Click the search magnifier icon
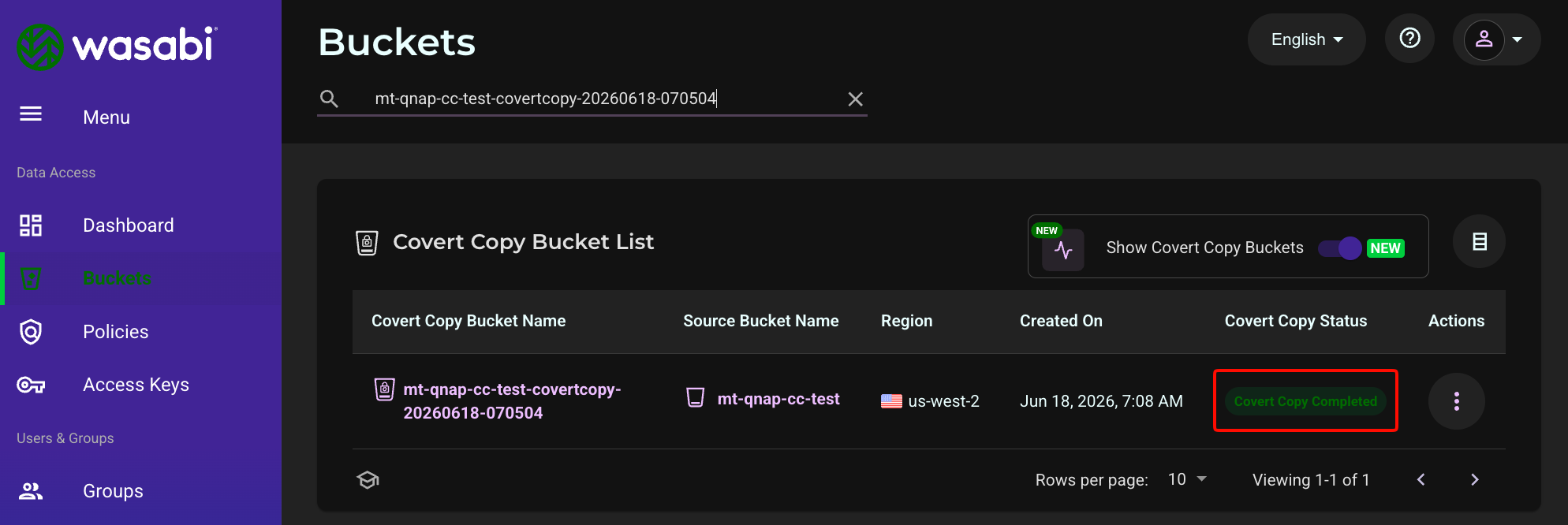 click(329, 99)
